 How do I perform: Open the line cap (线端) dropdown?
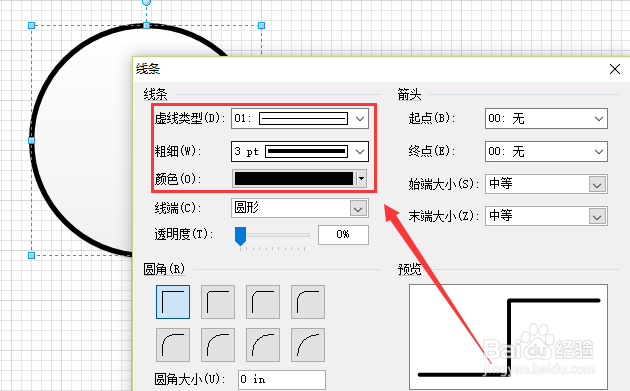coord(300,208)
